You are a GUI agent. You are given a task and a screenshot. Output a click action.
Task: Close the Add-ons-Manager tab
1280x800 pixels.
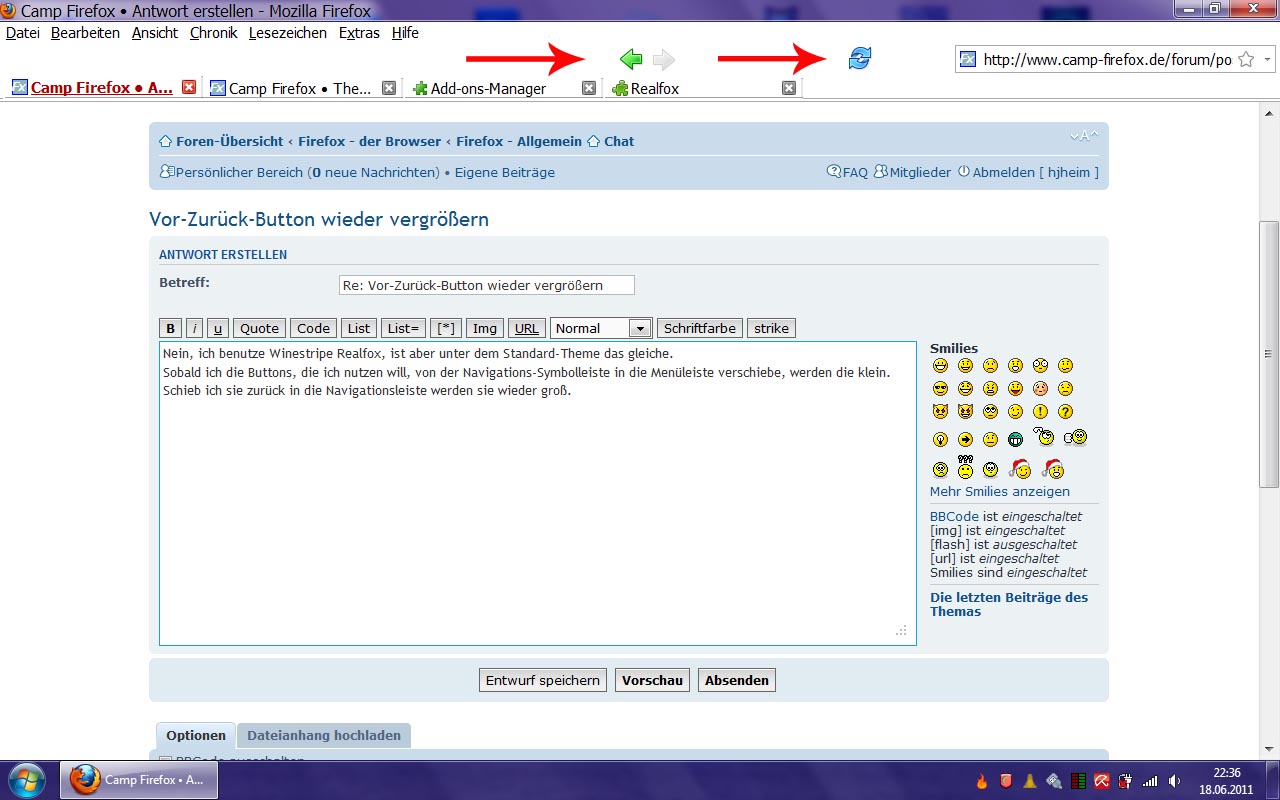[x=589, y=88]
